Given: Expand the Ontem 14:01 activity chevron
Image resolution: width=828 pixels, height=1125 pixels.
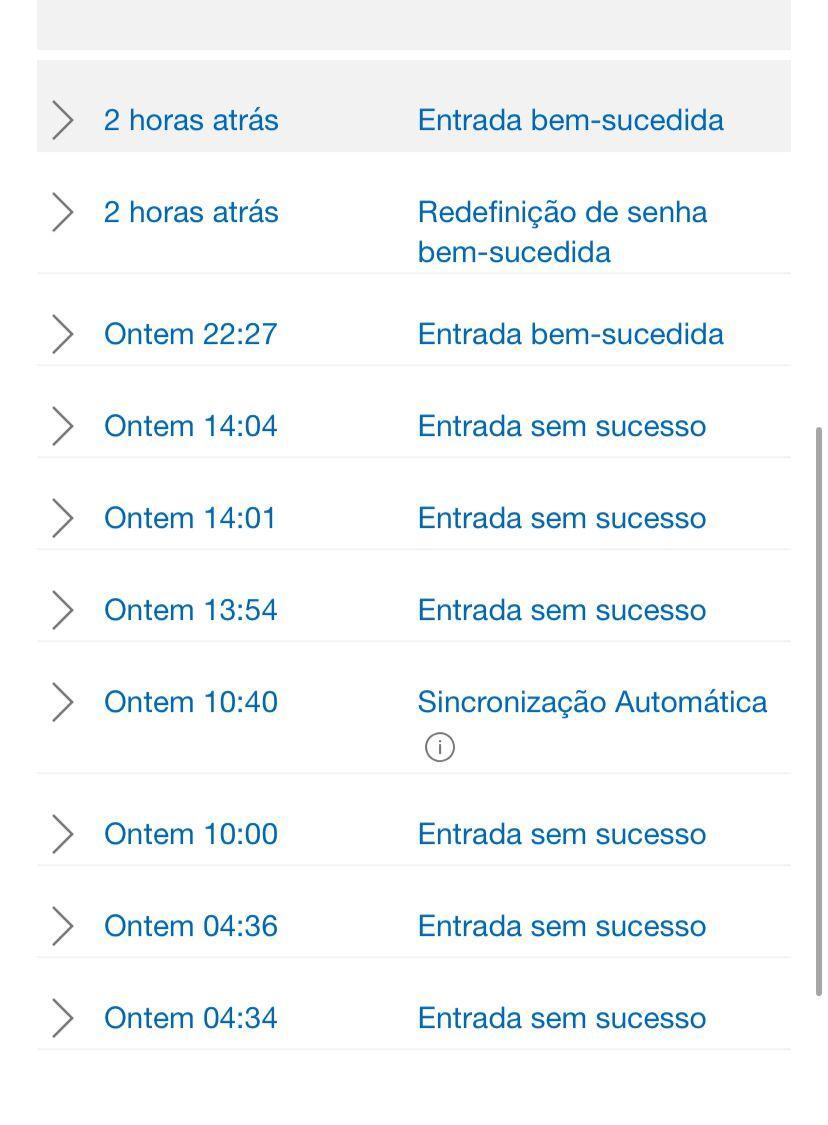Looking at the screenshot, I should 62,518.
